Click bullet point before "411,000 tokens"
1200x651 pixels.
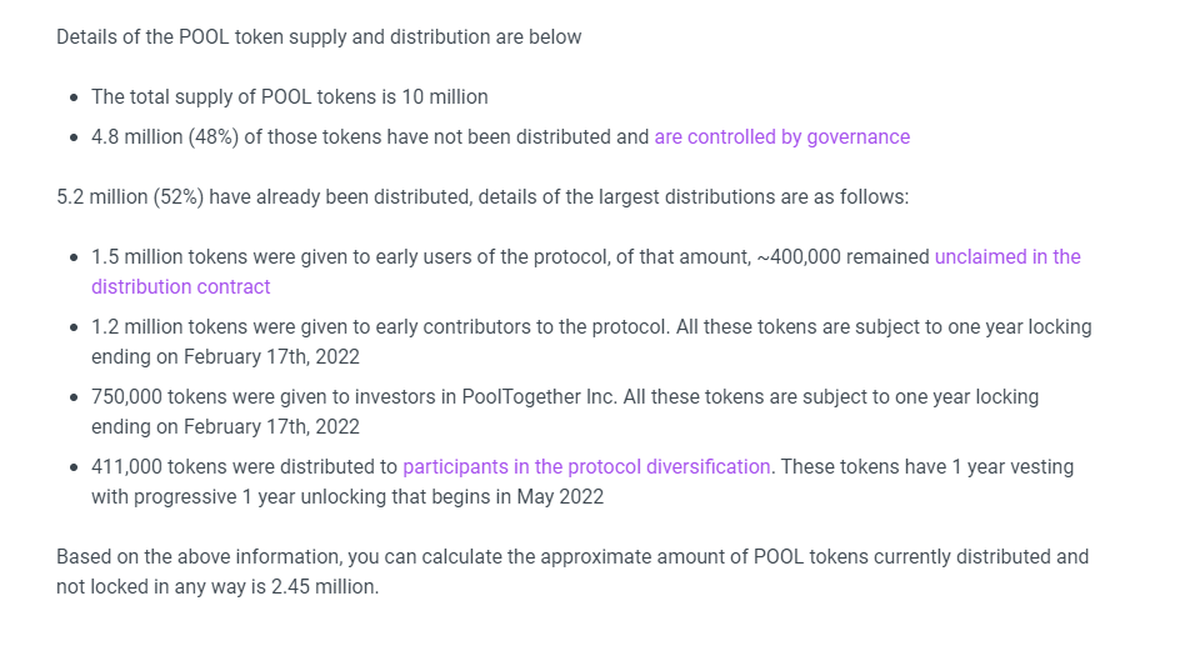pos(76,468)
